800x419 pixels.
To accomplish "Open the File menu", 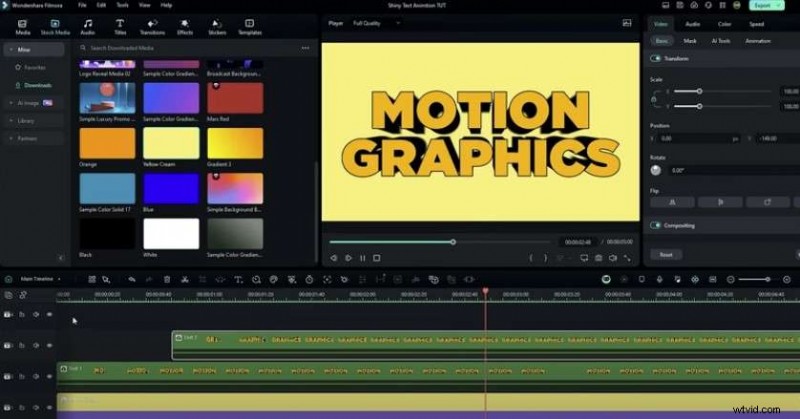I will (x=82, y=5).
